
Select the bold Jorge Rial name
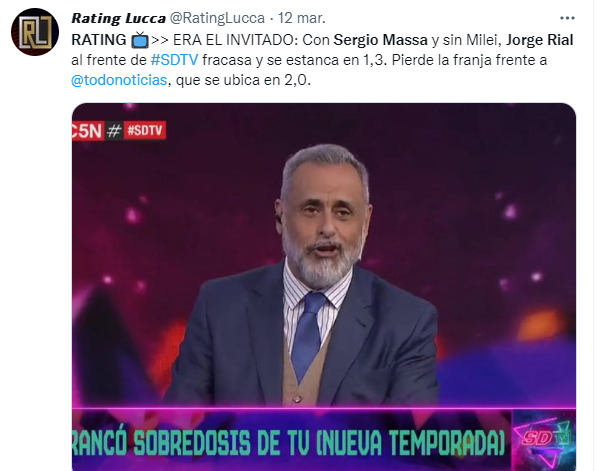(x=540, y=40)
